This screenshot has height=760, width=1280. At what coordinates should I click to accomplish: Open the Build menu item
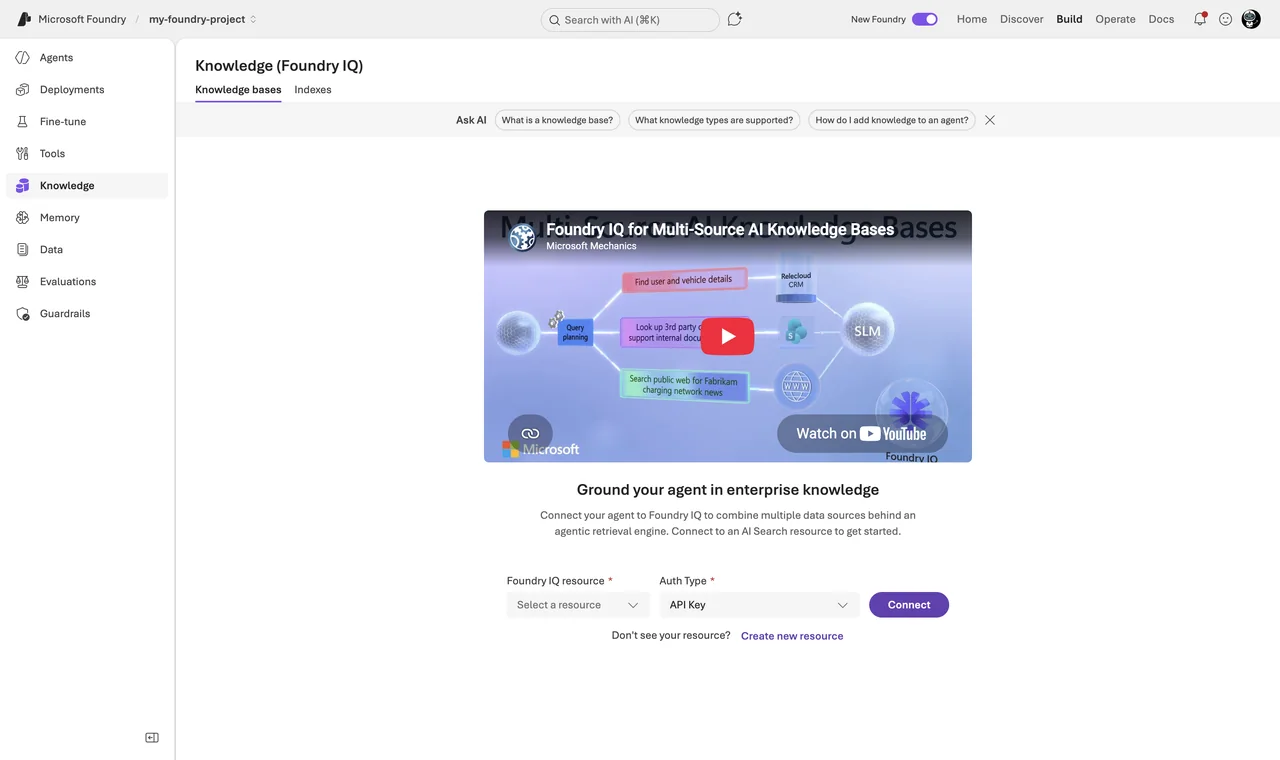[1069, 19]
